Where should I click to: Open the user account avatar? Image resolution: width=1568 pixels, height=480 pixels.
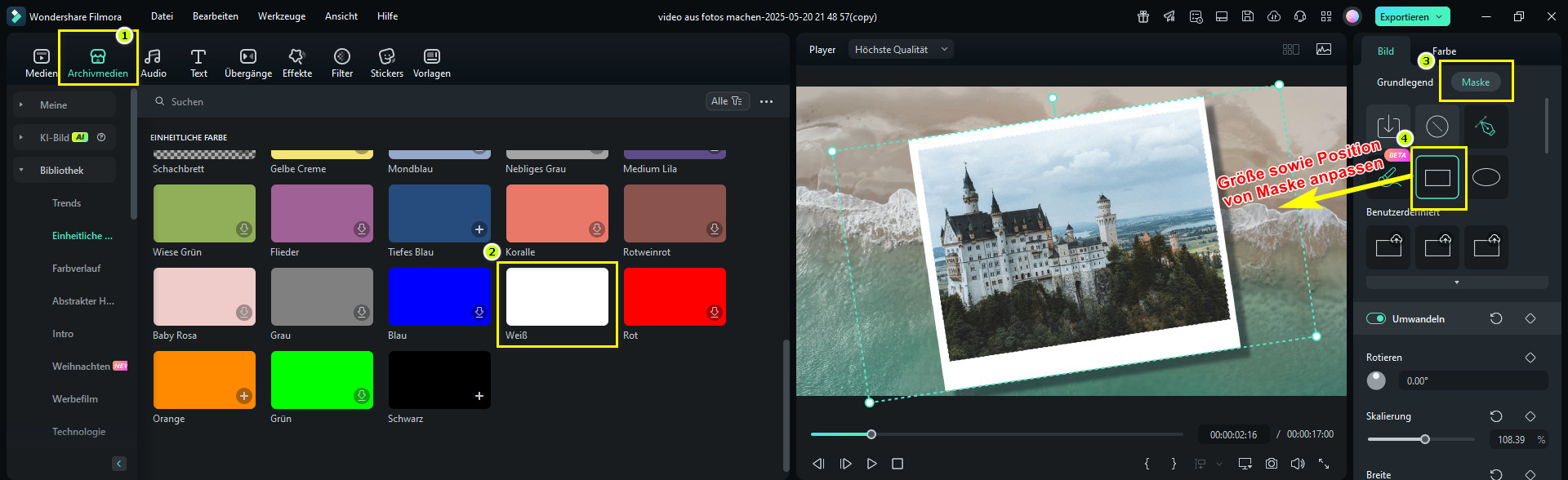tap(1352, 16)
